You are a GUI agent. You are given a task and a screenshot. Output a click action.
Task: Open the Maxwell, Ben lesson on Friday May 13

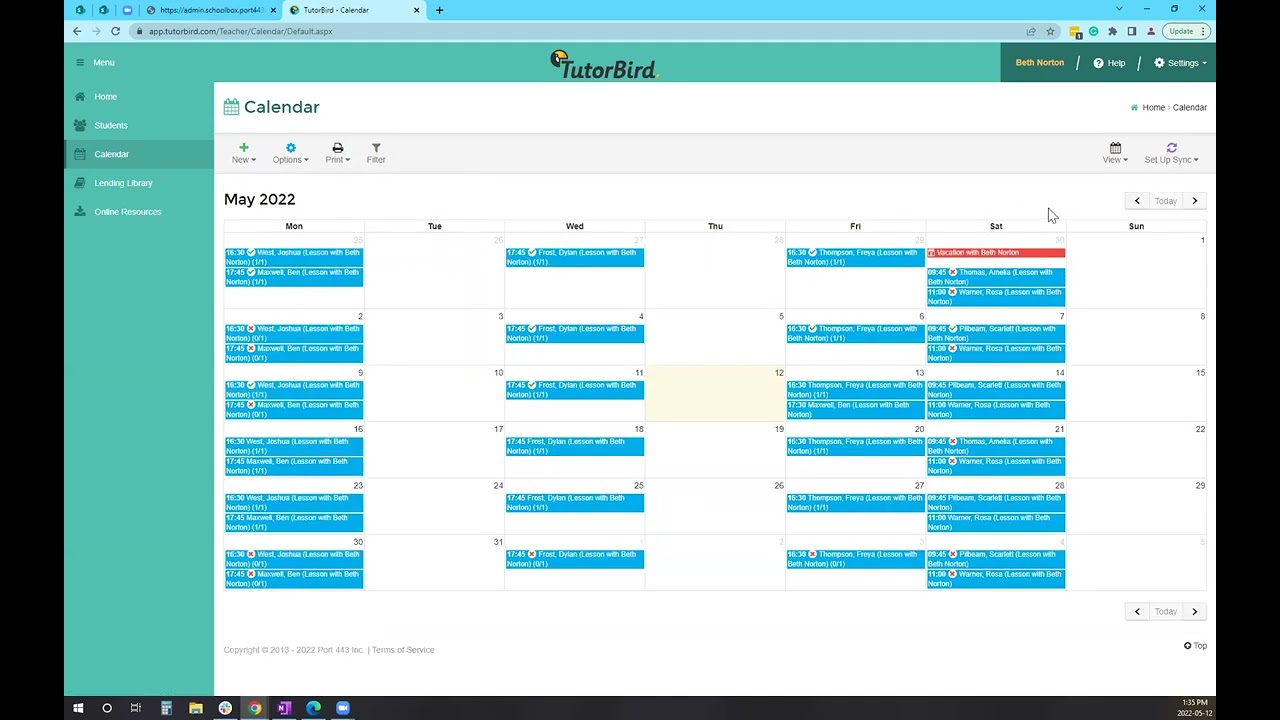click(x=856, y=410)
